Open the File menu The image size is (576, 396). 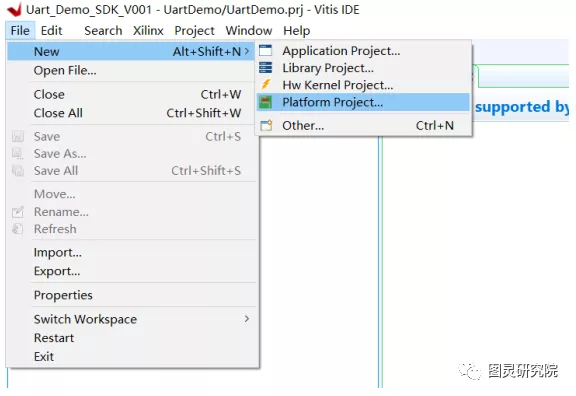pyautogui.click(x=20, y=30)
